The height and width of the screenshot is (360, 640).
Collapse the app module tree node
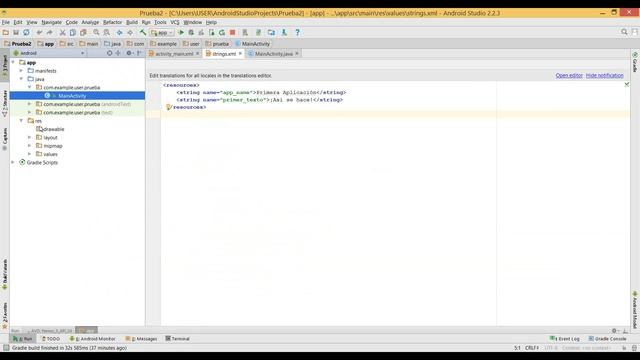[13, 62]
